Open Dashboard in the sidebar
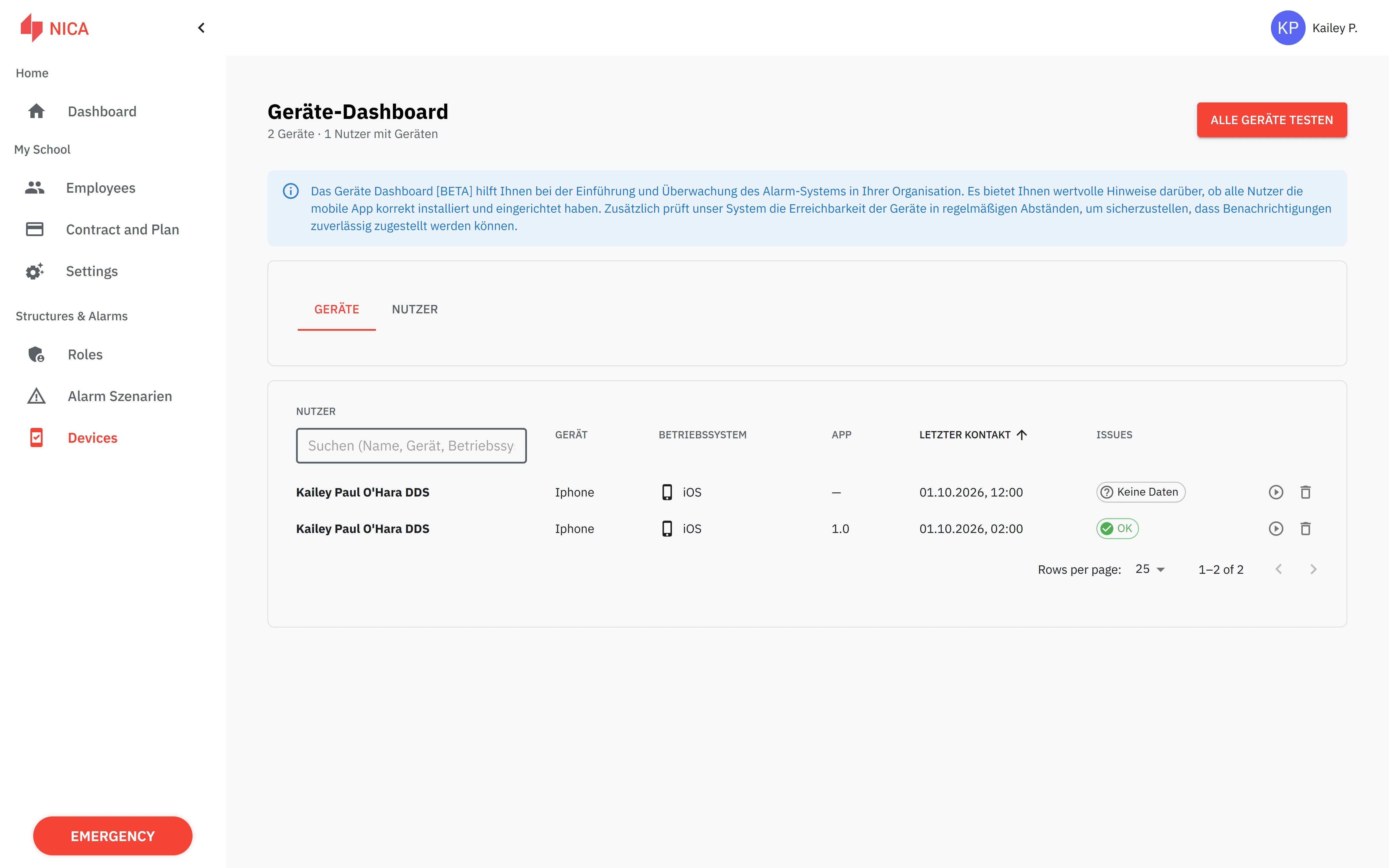The image size is (1389, 868). (x=102, y=111)
